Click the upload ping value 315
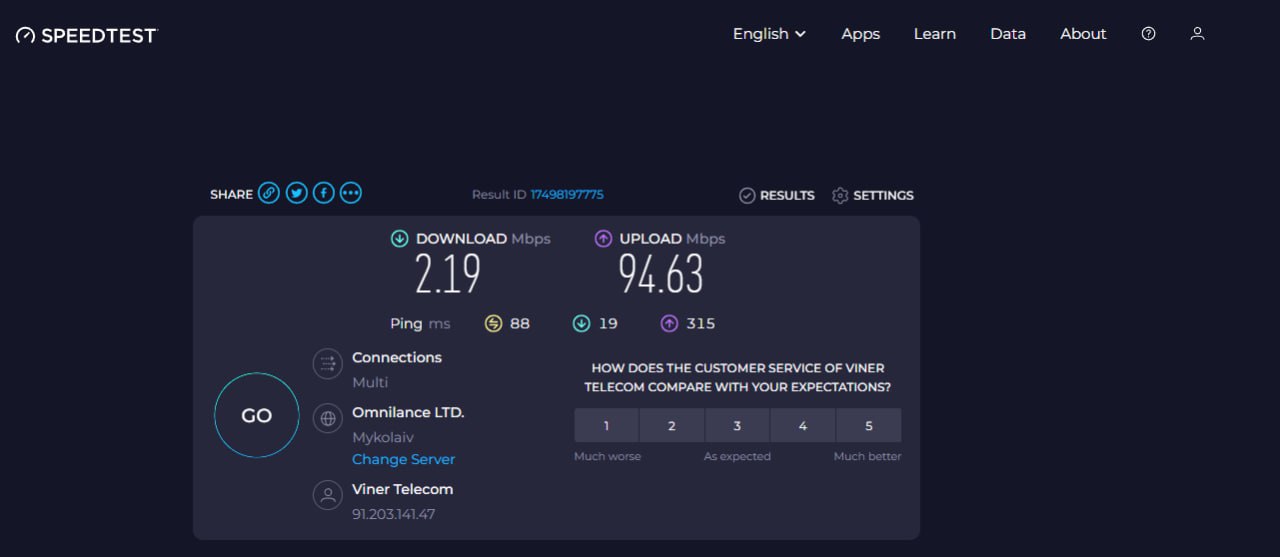The width and height of the screenshot is (1280, 557). tap(701, 323)
